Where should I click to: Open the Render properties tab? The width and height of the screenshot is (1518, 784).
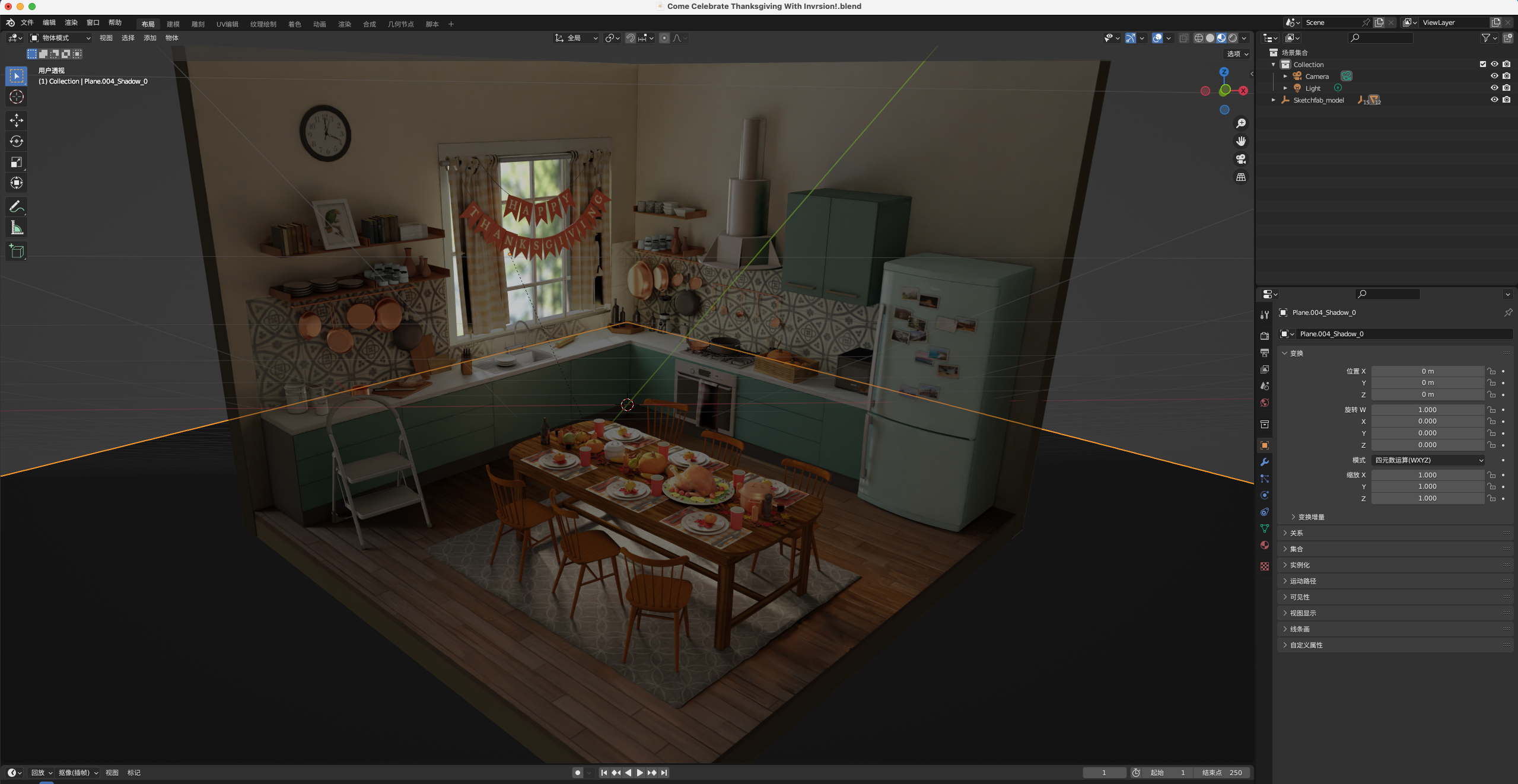pyautogui.click(x=1265, y=336)
